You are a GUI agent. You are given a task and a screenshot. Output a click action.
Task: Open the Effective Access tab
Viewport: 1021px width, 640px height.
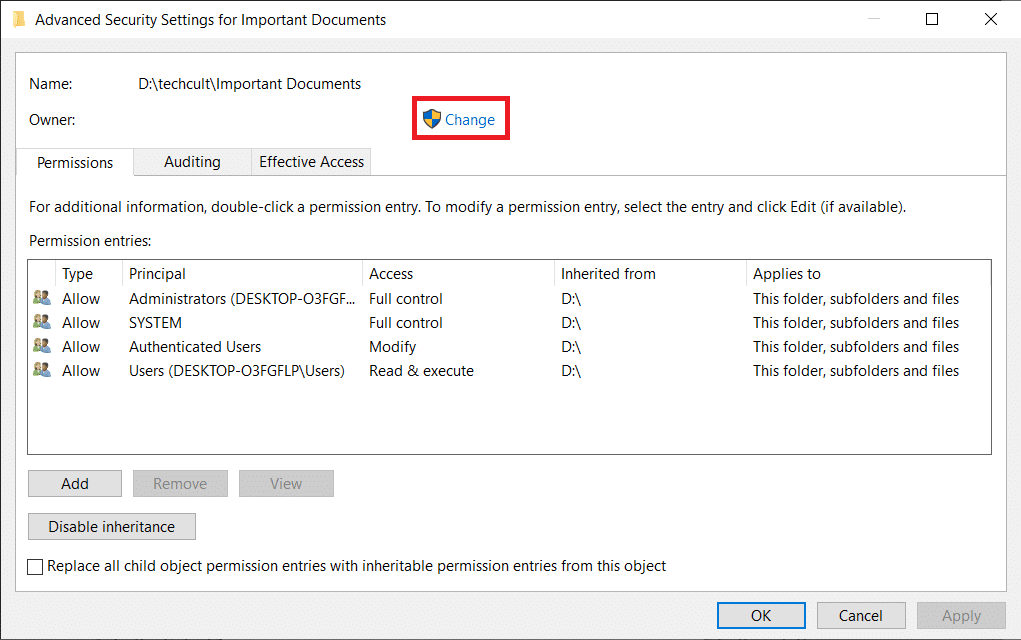311,162
